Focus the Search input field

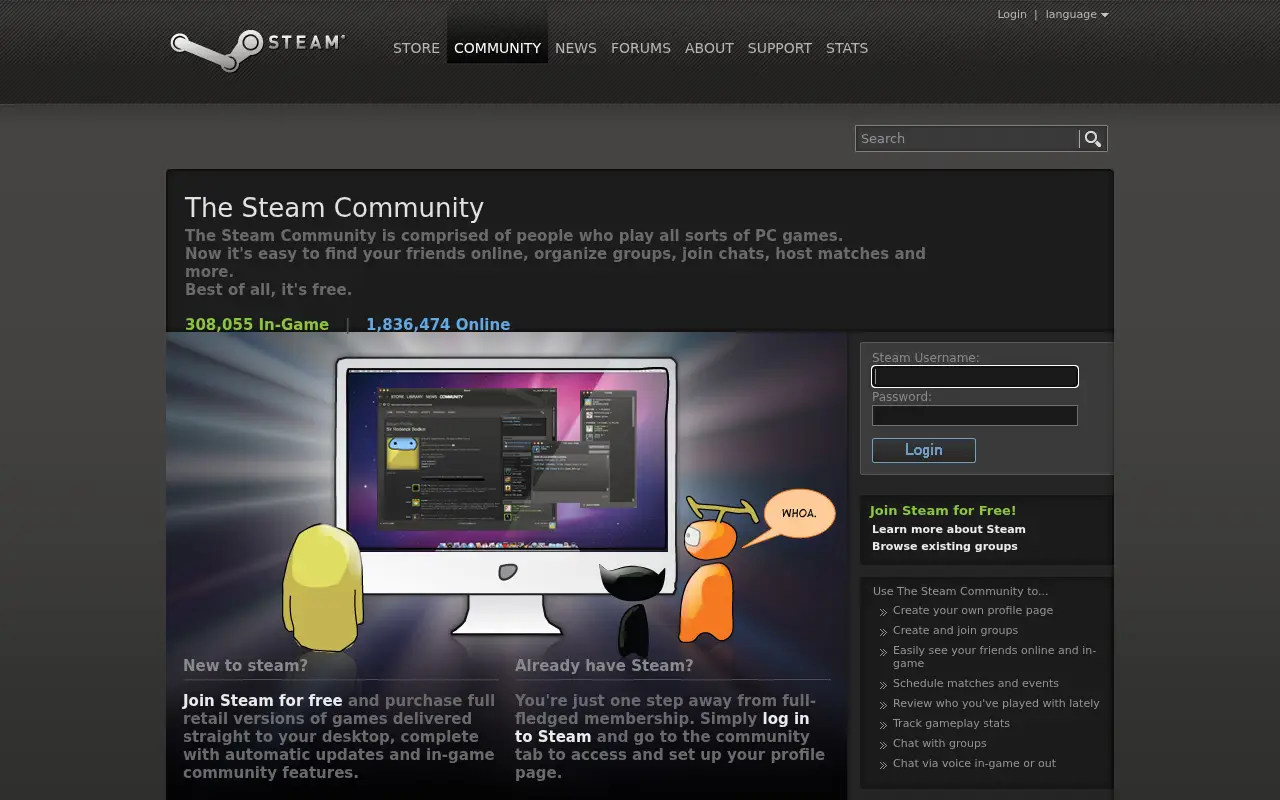point(967,139)
